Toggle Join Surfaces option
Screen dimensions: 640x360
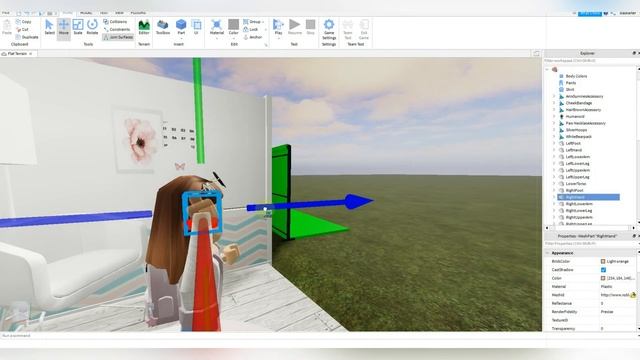click(118, 37)
